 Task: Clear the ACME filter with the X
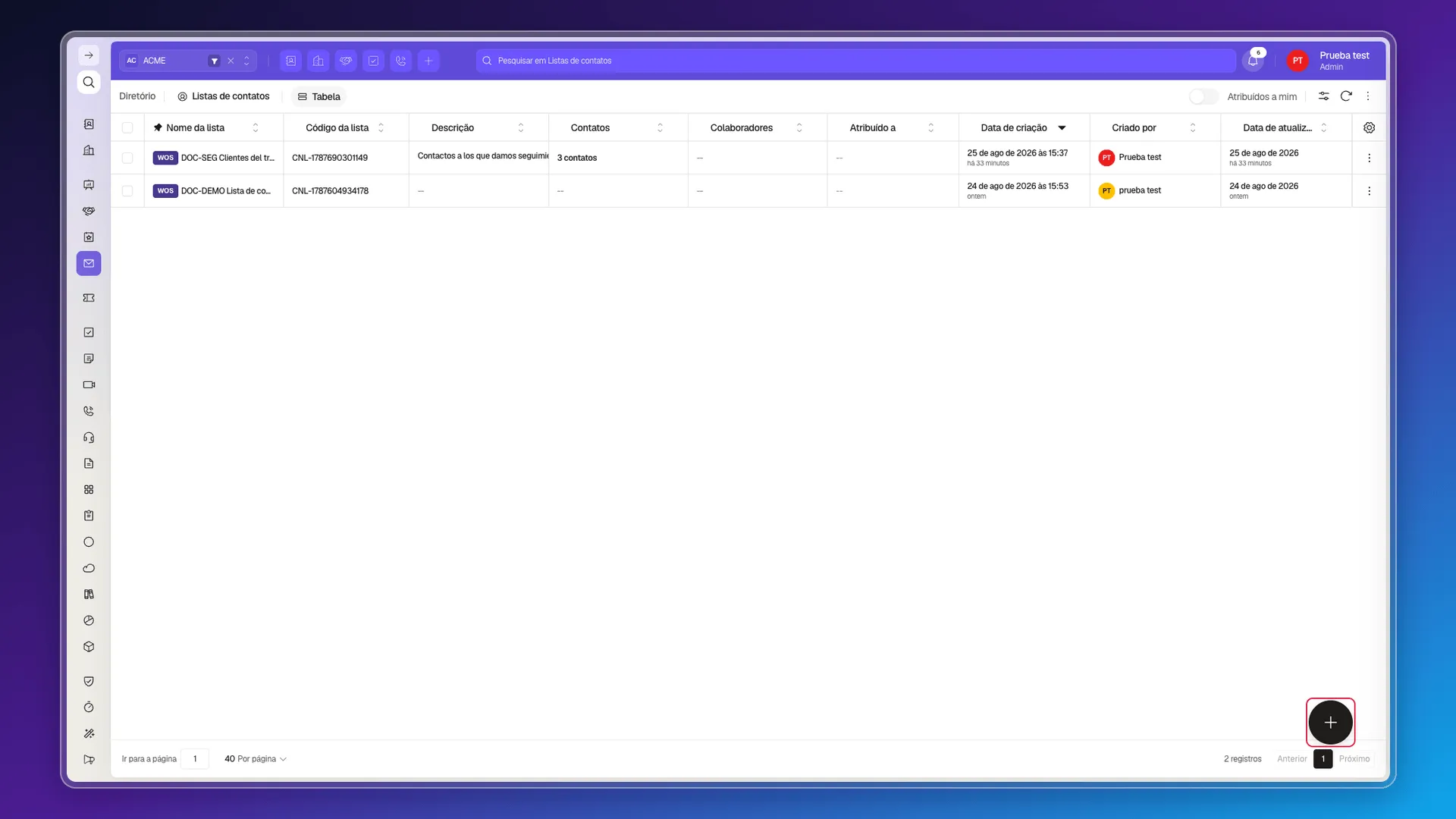point(231,61)
